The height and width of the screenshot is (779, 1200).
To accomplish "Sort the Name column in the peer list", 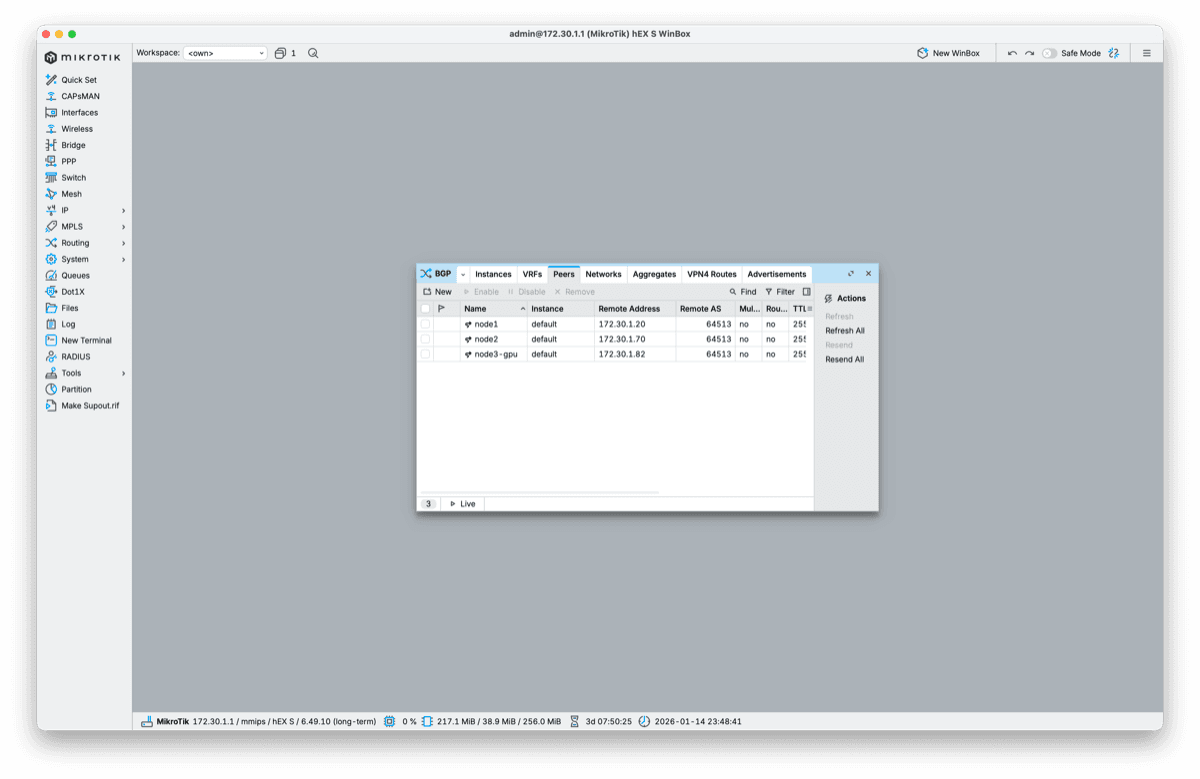I will [473, 308].
